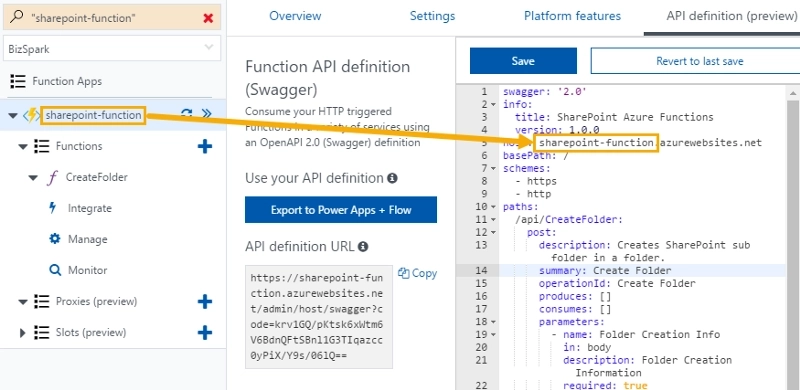Click info icon beside Use your API definition
The width and height of the screenshot is (800, 390).
pyautogui.click(x=392, y=178)
